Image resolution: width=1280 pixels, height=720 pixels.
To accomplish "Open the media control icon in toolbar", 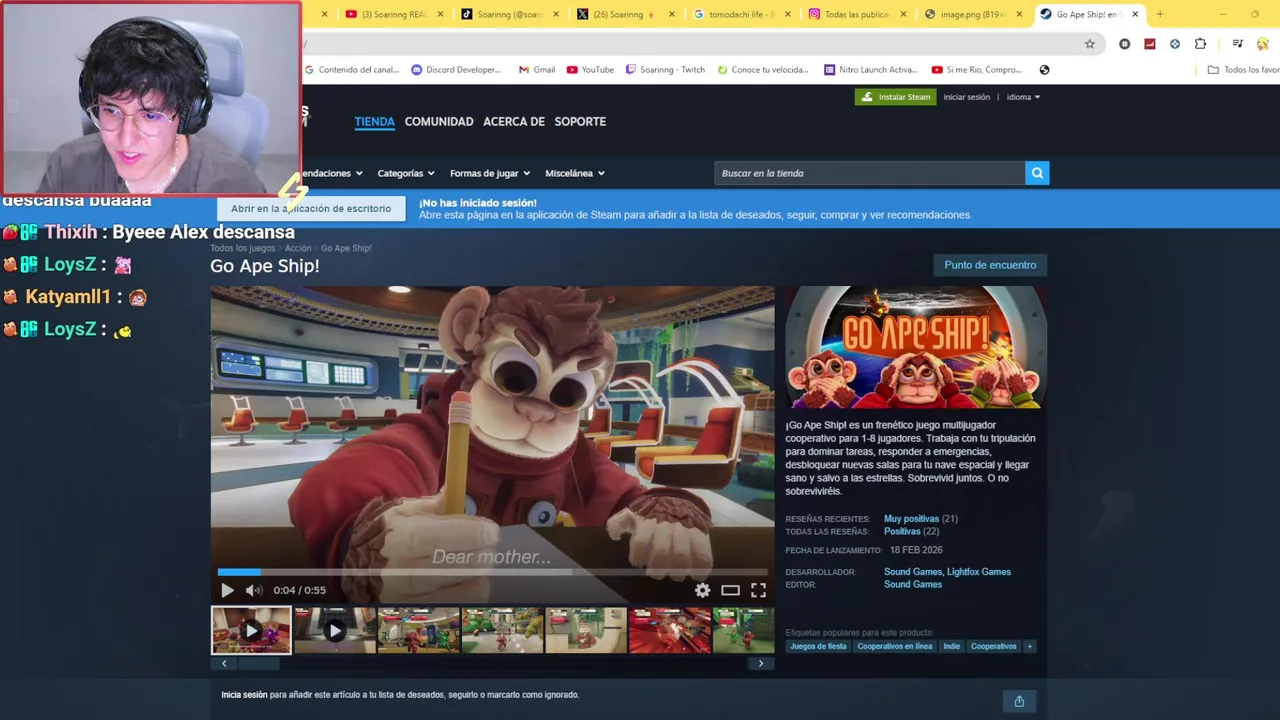I will point(1238,44).
